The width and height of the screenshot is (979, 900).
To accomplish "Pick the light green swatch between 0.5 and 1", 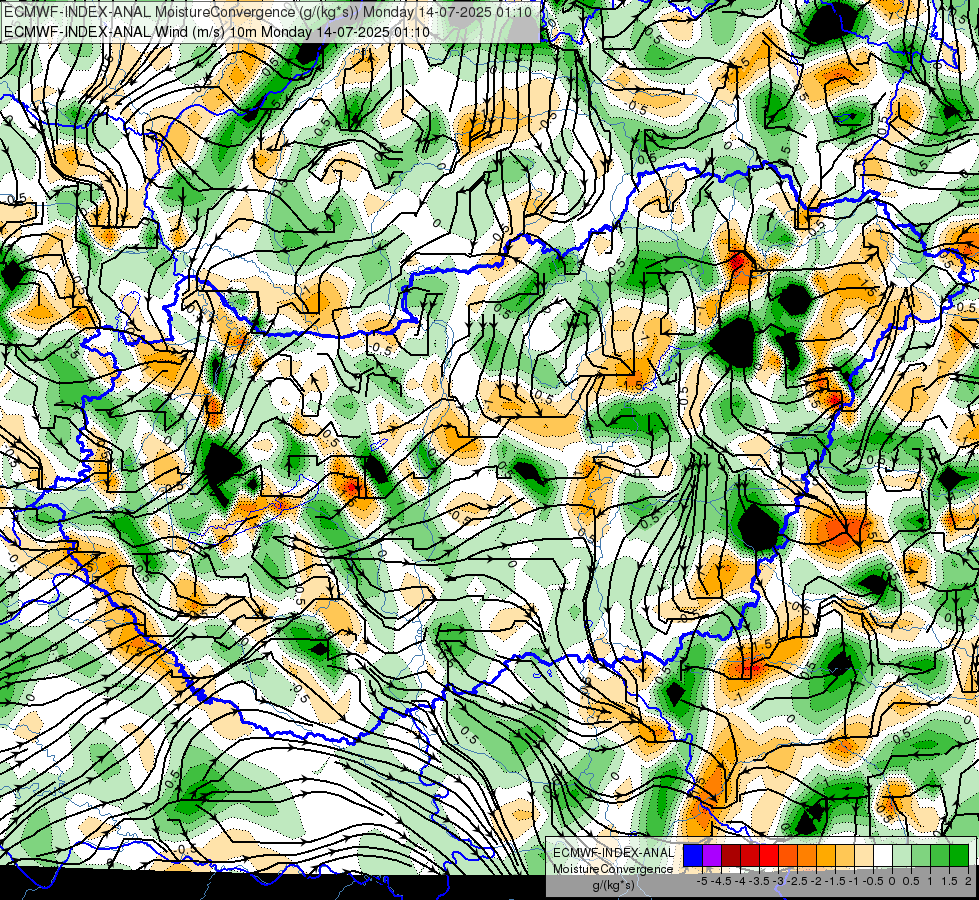I will point(921,855).
